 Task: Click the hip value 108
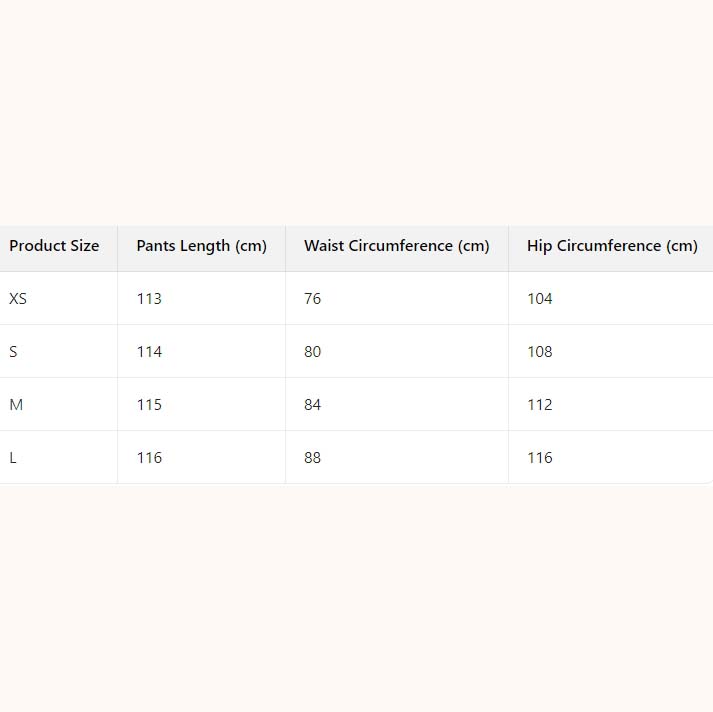pos(540,352)
